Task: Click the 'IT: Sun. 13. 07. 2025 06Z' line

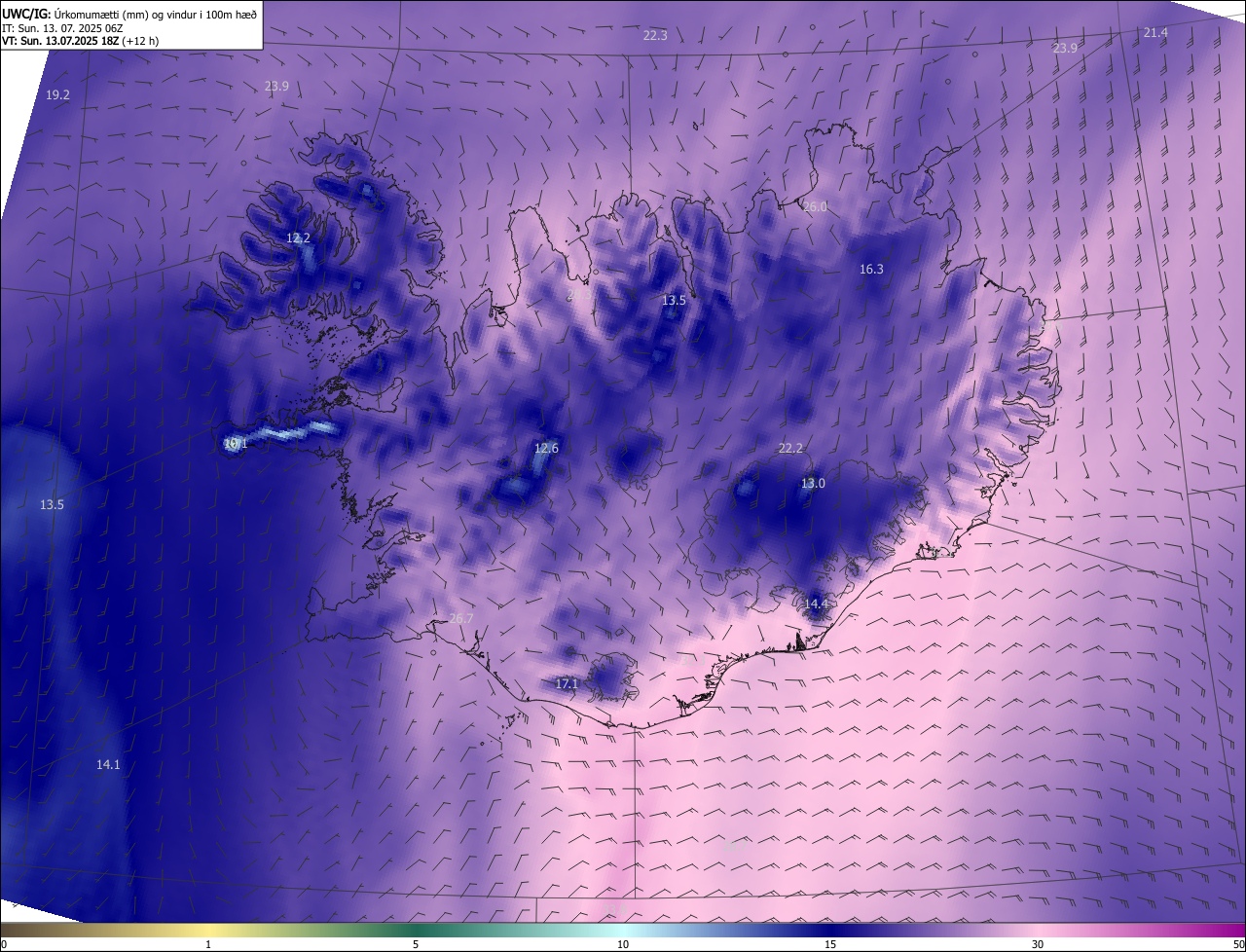Action: (63, 28)
